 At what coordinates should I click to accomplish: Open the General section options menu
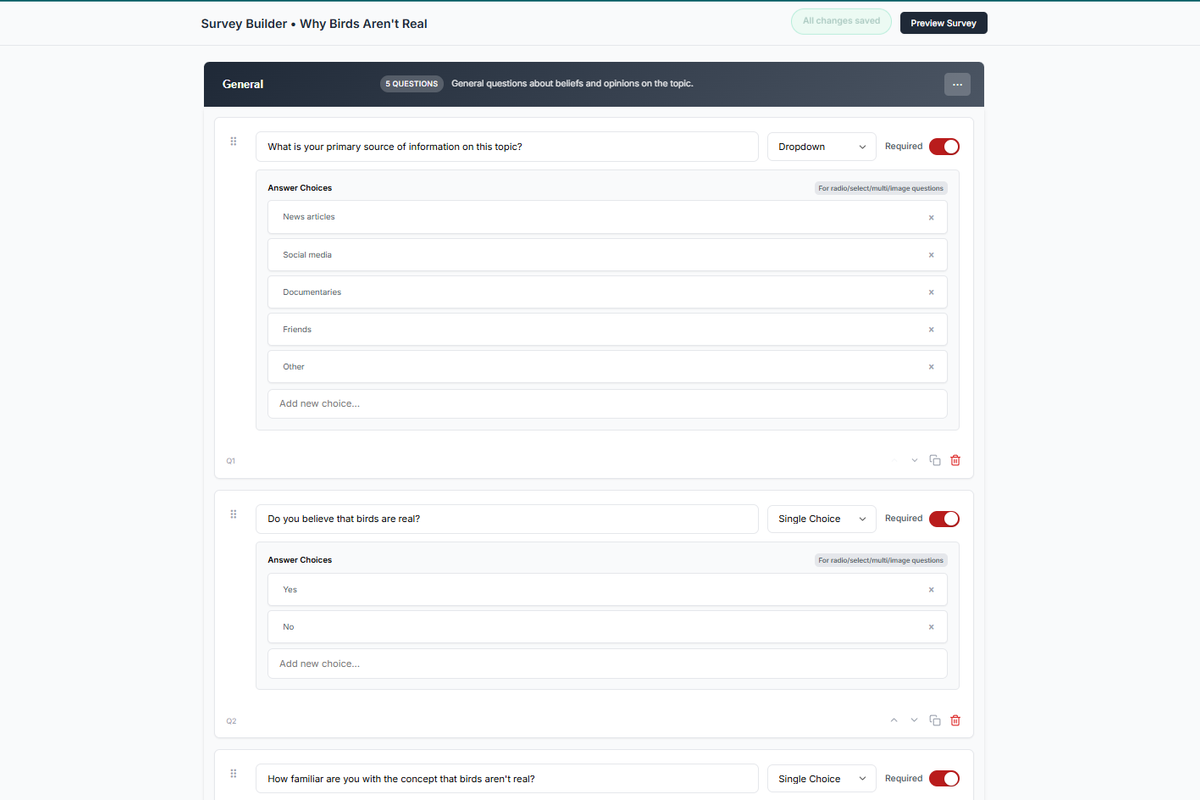tap(957, 84)
